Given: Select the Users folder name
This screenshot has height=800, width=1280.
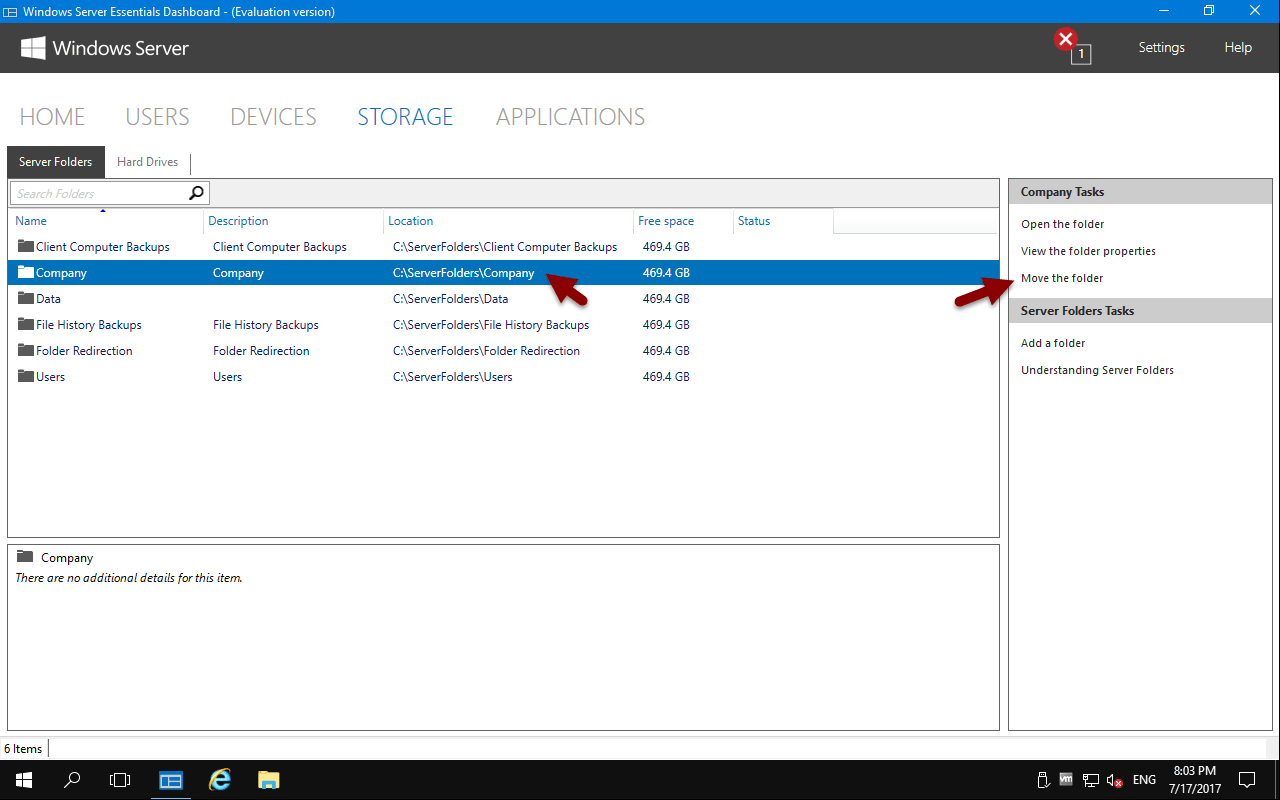Looking at the screenshot, I should (x=50, y=377).
